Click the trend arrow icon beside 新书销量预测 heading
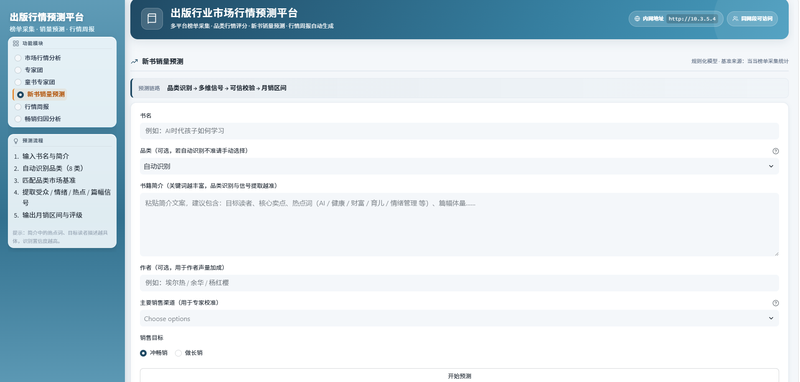Image resolution: width=800 pixels, height=382 pixels. (135, 61)
